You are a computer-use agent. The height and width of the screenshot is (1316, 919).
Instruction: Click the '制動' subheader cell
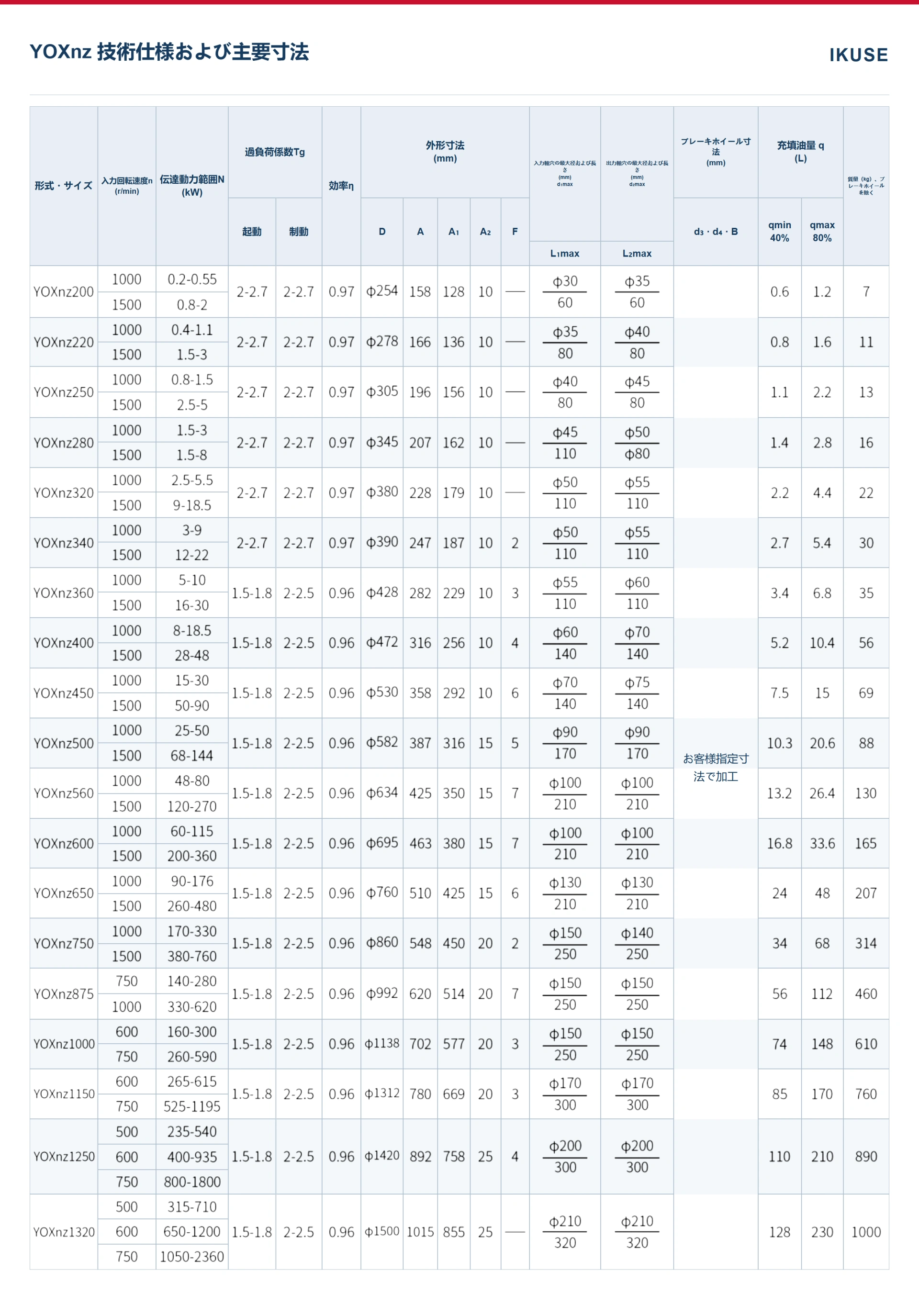point(299,232)
